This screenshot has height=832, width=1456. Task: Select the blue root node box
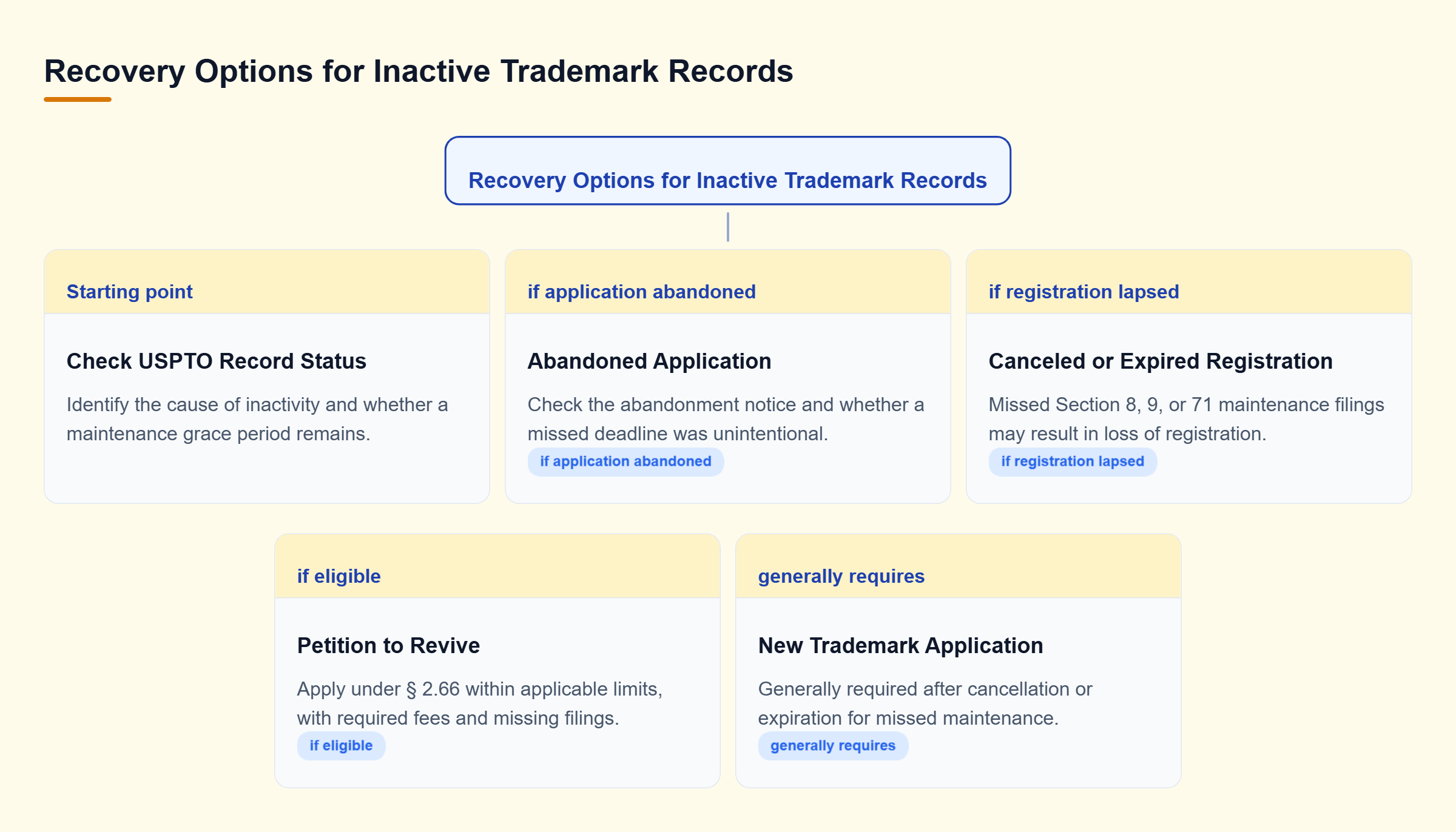point(727,170)
